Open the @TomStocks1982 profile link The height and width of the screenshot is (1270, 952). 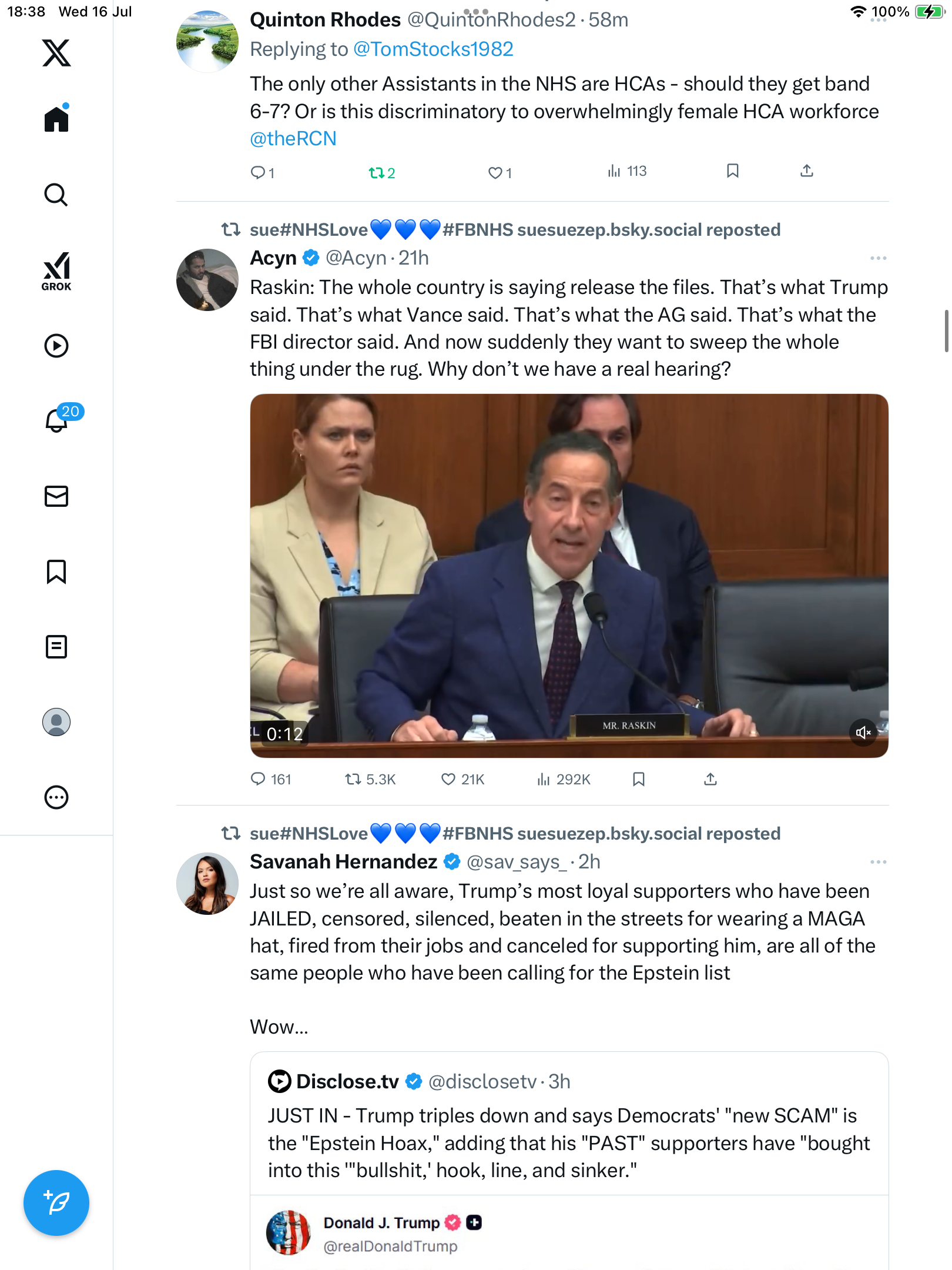[433, 49]
